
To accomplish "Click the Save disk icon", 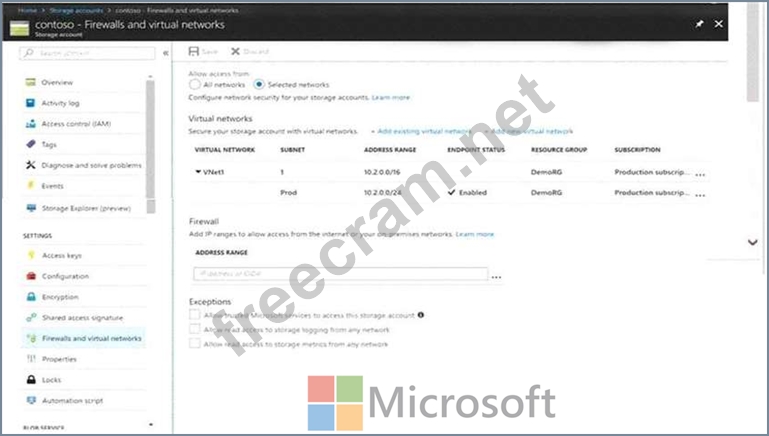I will click(194, 51).
